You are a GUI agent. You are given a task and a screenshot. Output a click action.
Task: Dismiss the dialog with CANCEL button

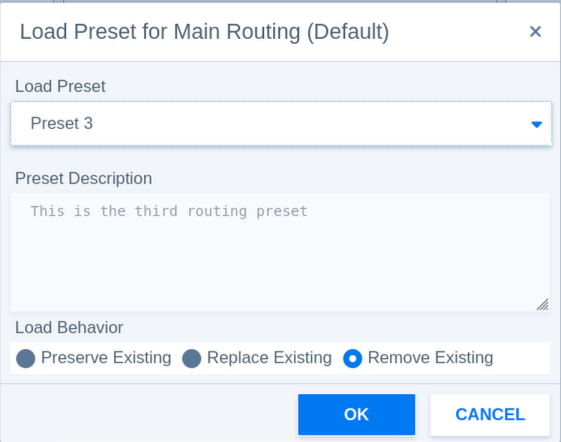[x=490, y=414]
